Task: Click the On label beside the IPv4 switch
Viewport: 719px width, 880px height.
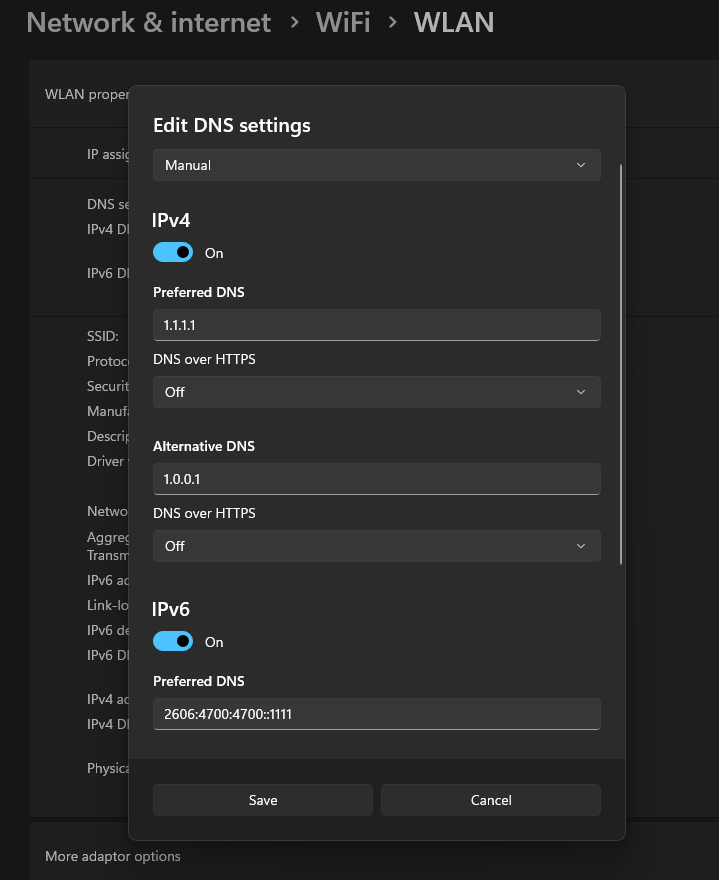Action: point(214,253)
